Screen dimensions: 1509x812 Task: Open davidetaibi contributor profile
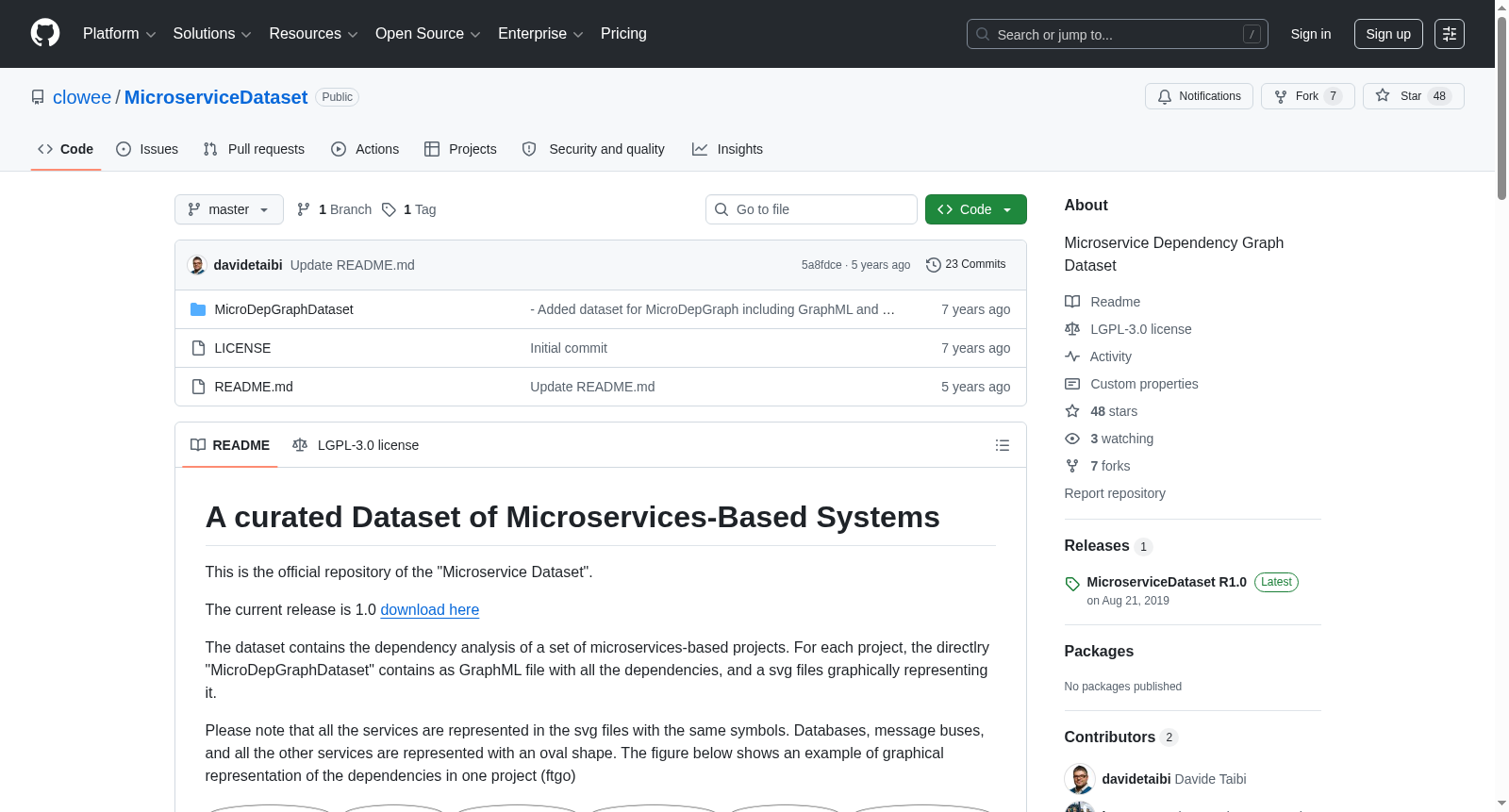(1136, 779)
